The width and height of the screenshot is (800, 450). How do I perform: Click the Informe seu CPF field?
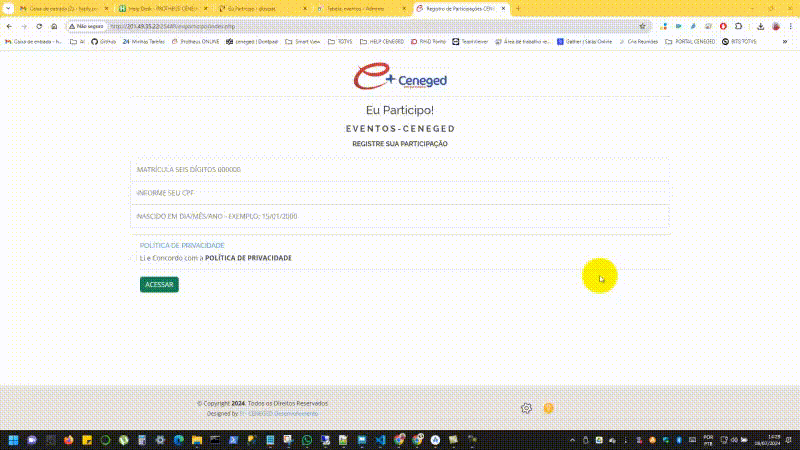click(400, 193)
